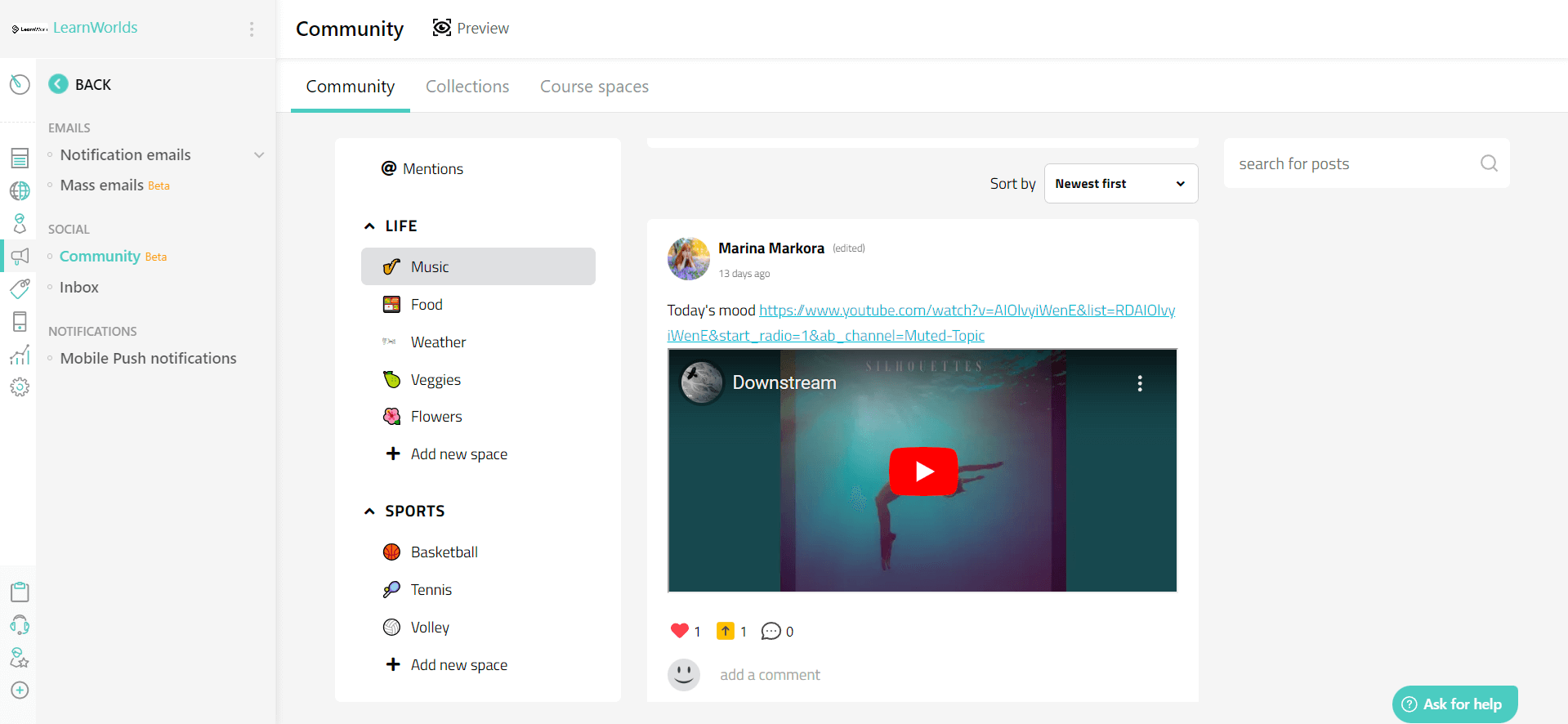Switch to the Collections tab

pos(467,87)
